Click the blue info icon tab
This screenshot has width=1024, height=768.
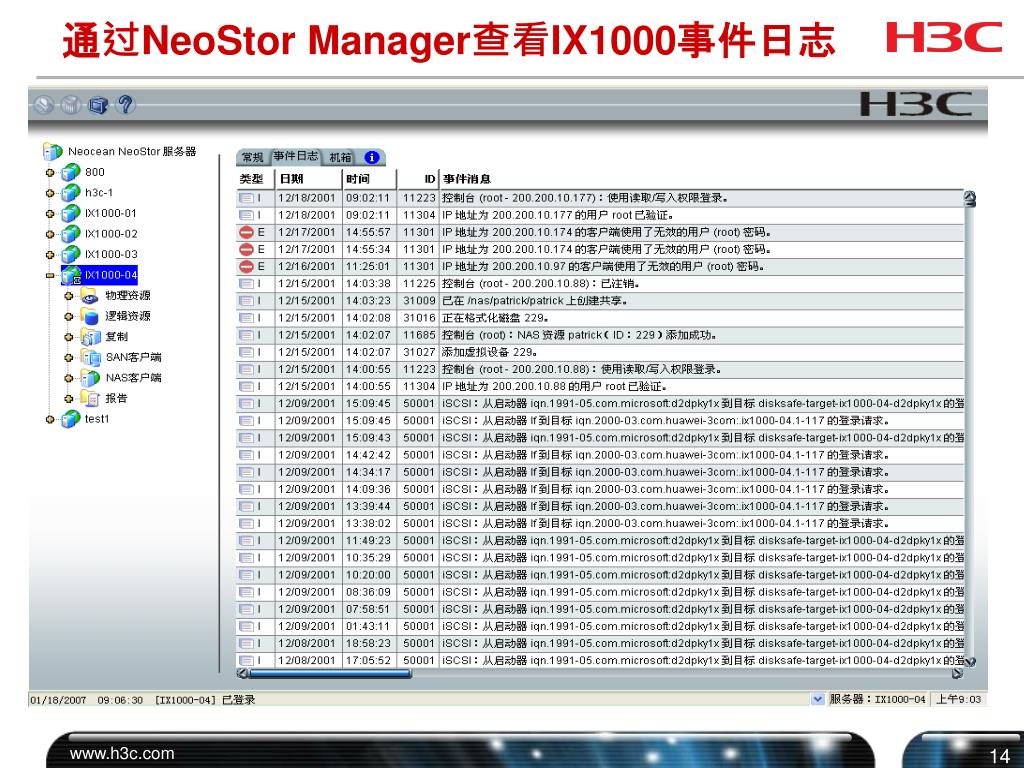(372, 157)
